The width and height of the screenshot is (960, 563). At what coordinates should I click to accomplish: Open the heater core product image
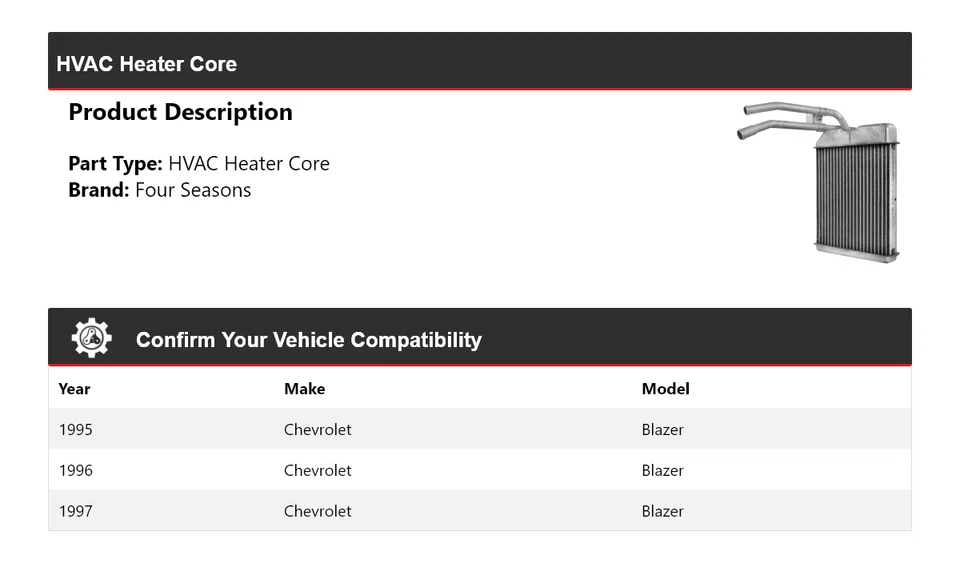coord(820,180)
